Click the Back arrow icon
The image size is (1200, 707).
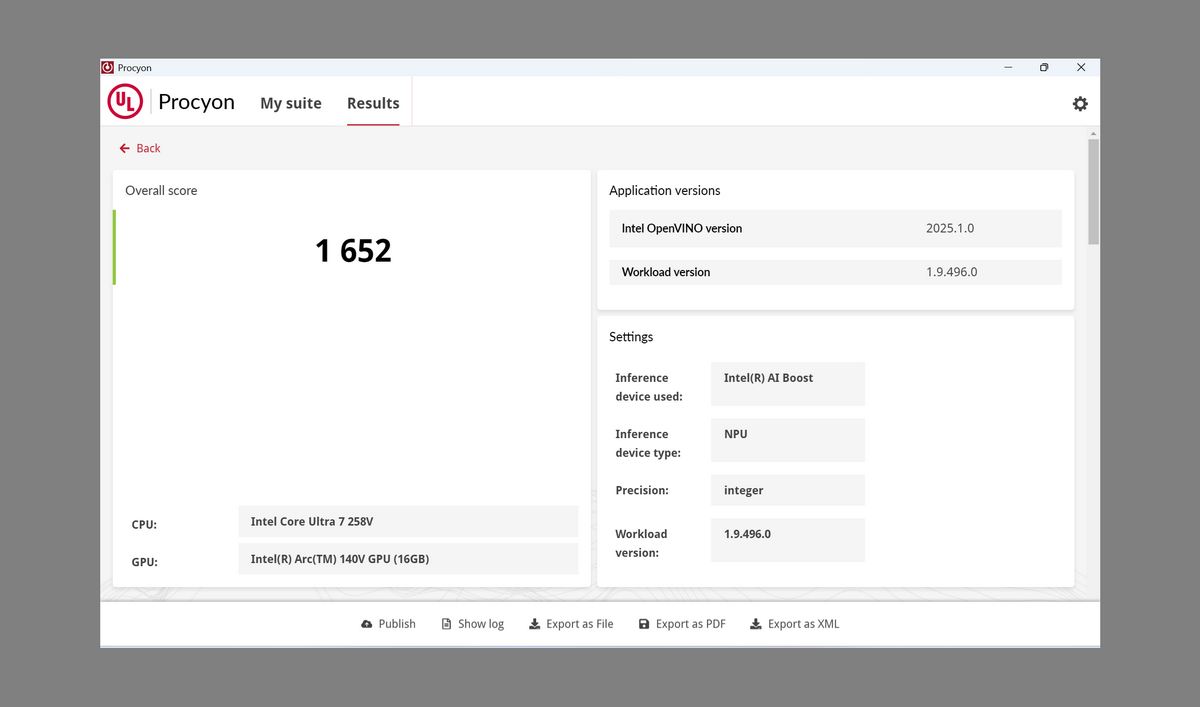[125, 148]
